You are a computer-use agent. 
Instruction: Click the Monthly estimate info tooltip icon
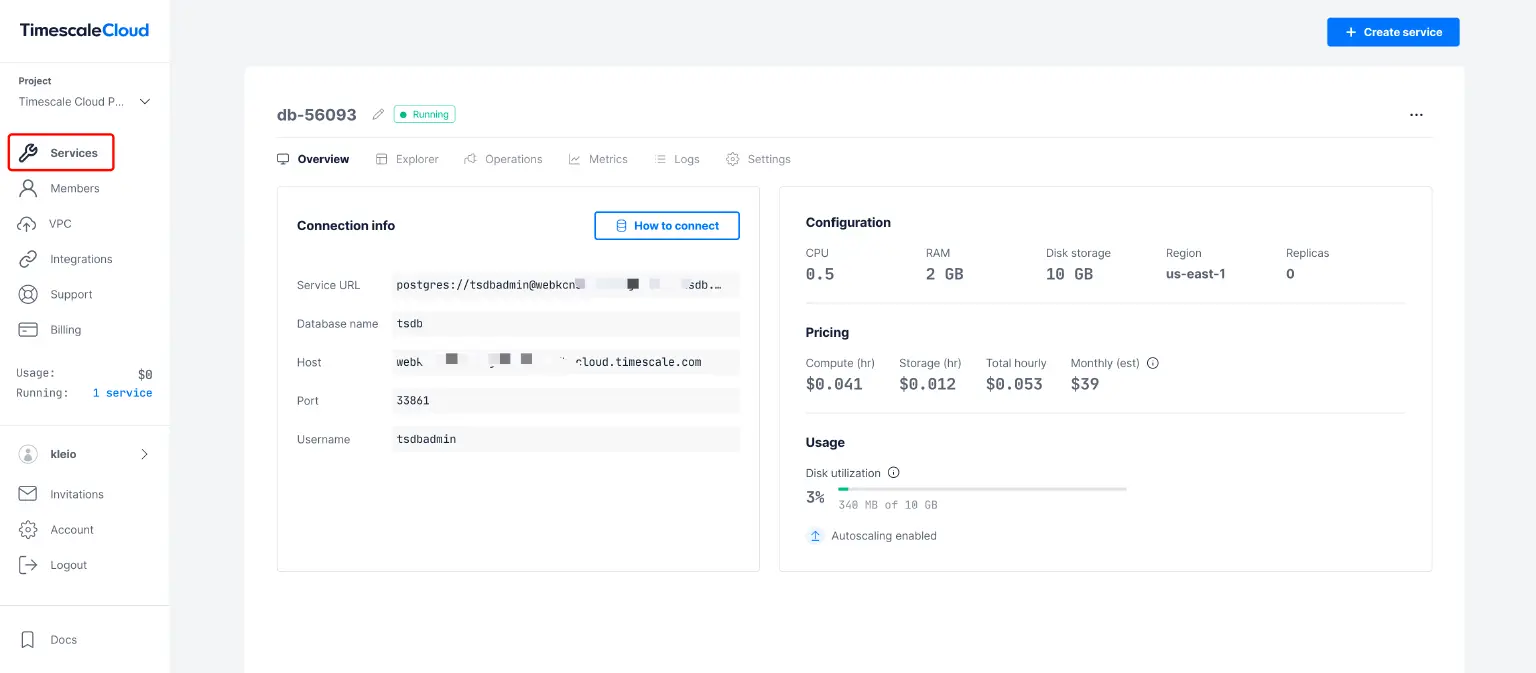pos(1152,363)
